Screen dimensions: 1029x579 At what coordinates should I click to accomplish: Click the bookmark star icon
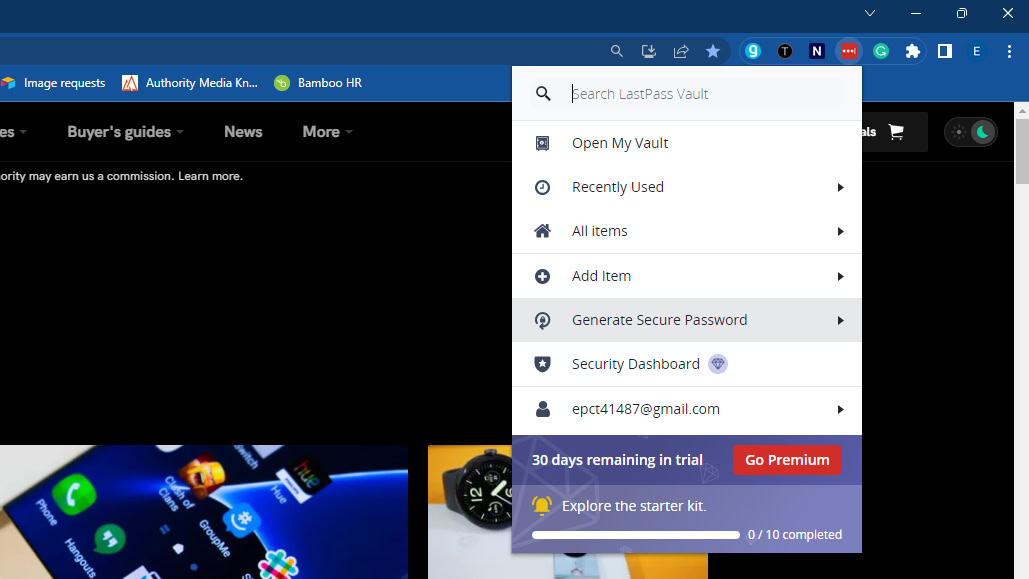click(713, 51)
